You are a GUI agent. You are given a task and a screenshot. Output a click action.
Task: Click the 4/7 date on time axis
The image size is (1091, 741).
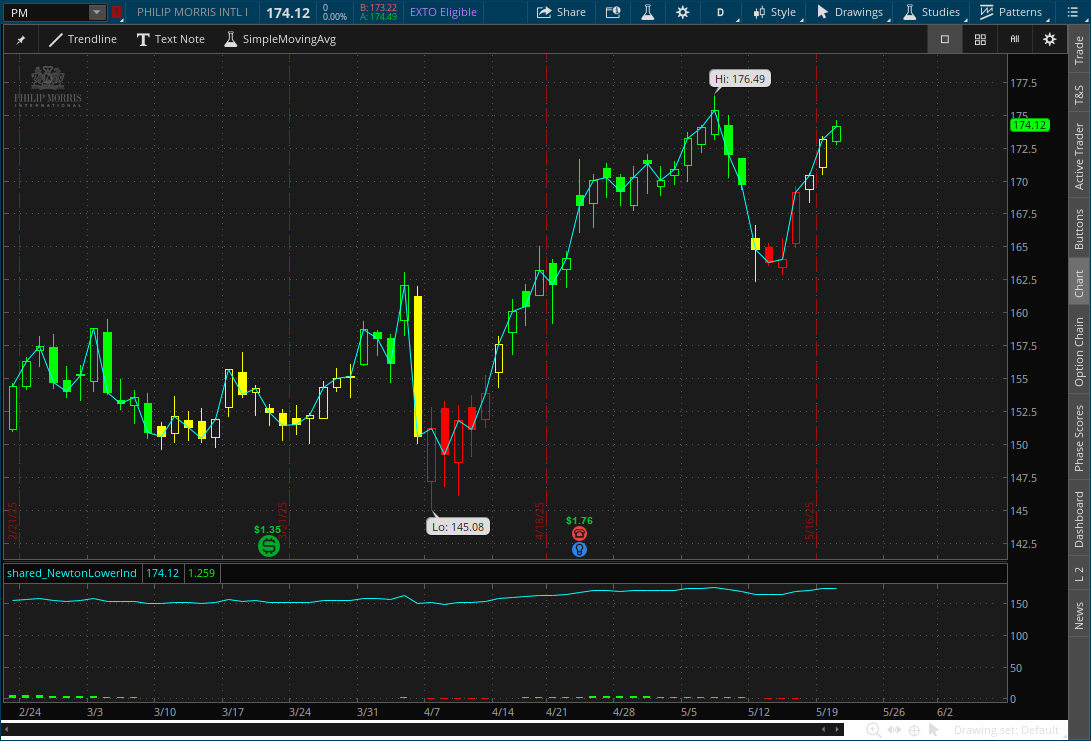(431, 712)
